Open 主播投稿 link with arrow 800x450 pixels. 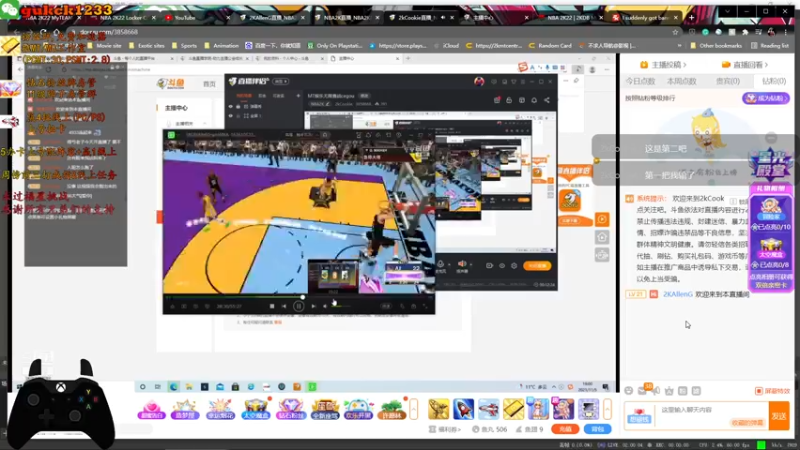[x=663, y=65]
